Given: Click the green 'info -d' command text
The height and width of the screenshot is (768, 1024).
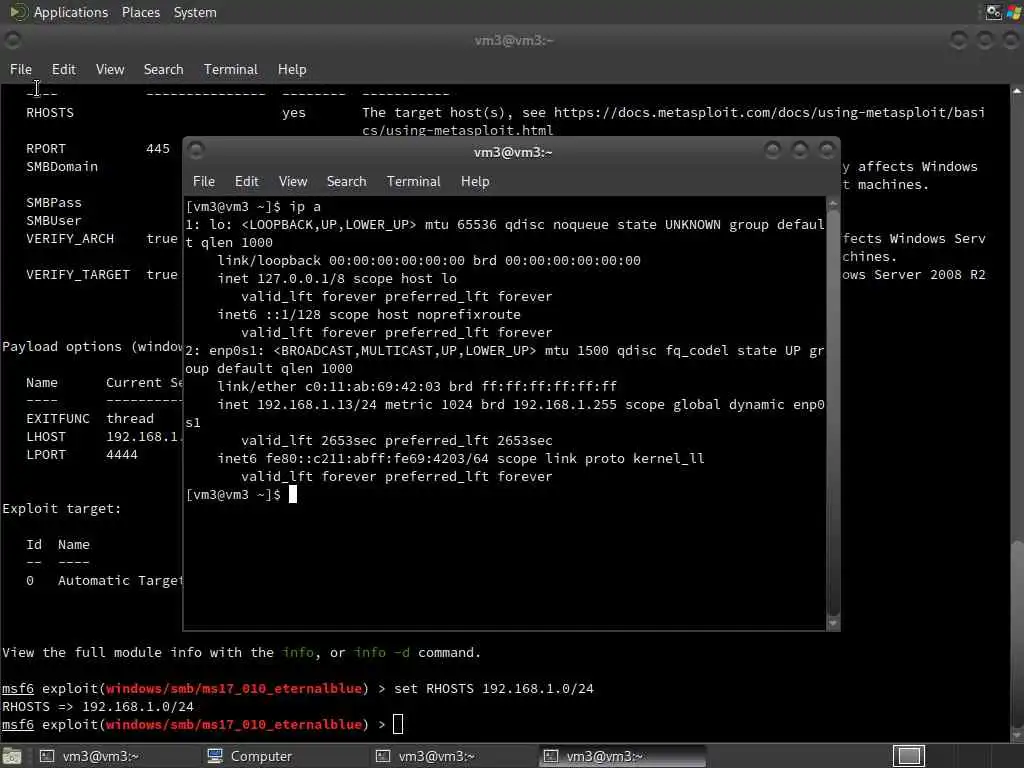Looking at the screenshot, I should tap(382, 652).
